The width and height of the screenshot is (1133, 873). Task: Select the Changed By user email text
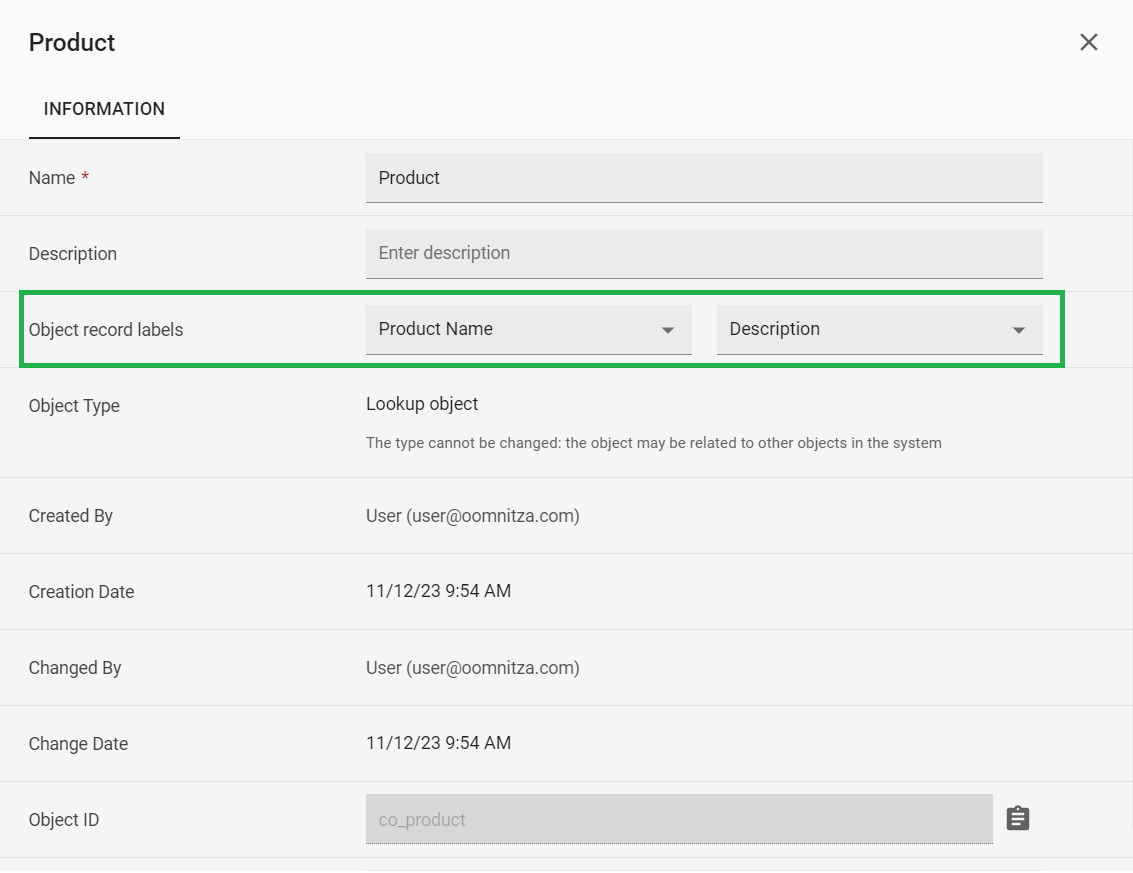point(472,668)
